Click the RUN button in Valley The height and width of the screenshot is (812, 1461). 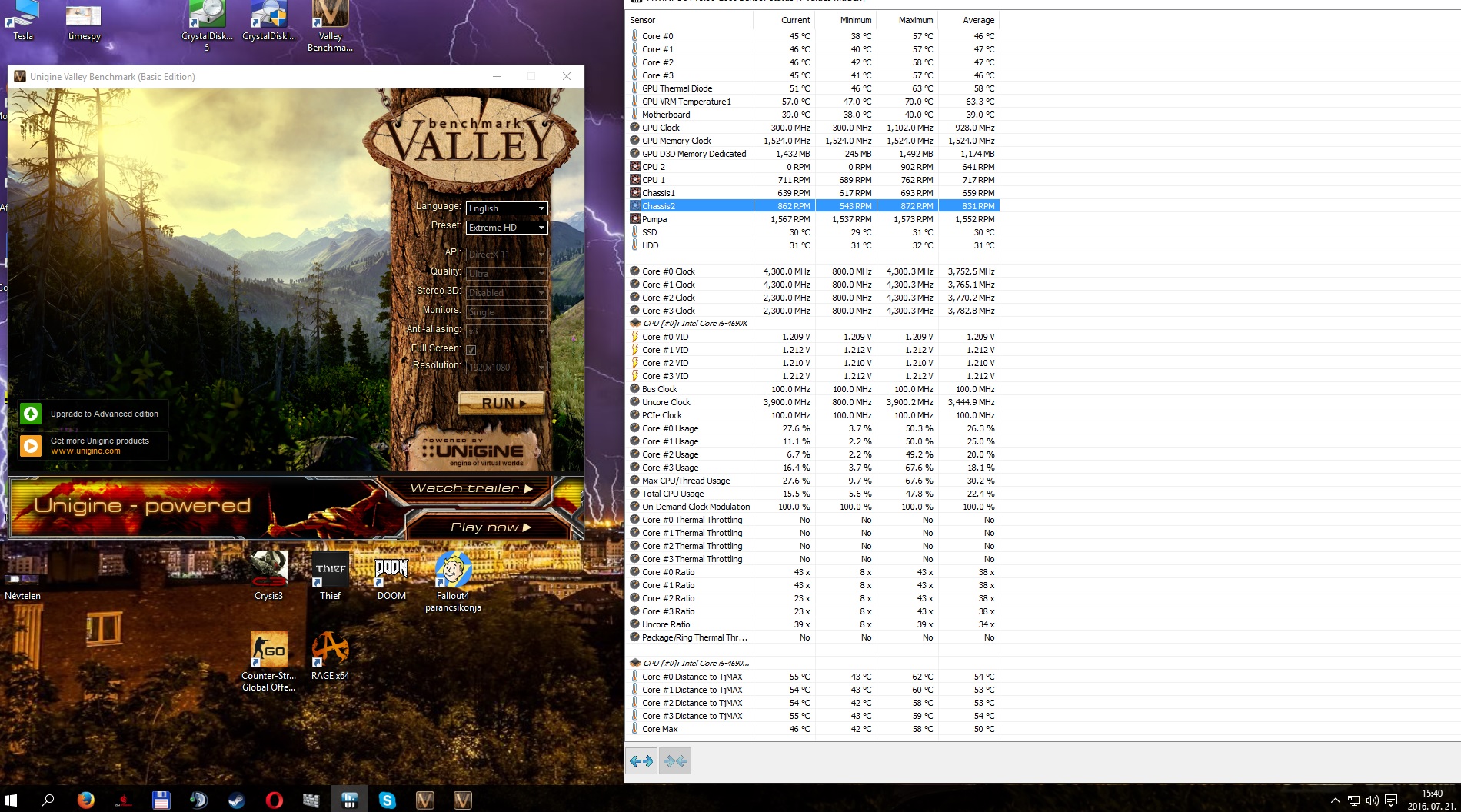502,403
